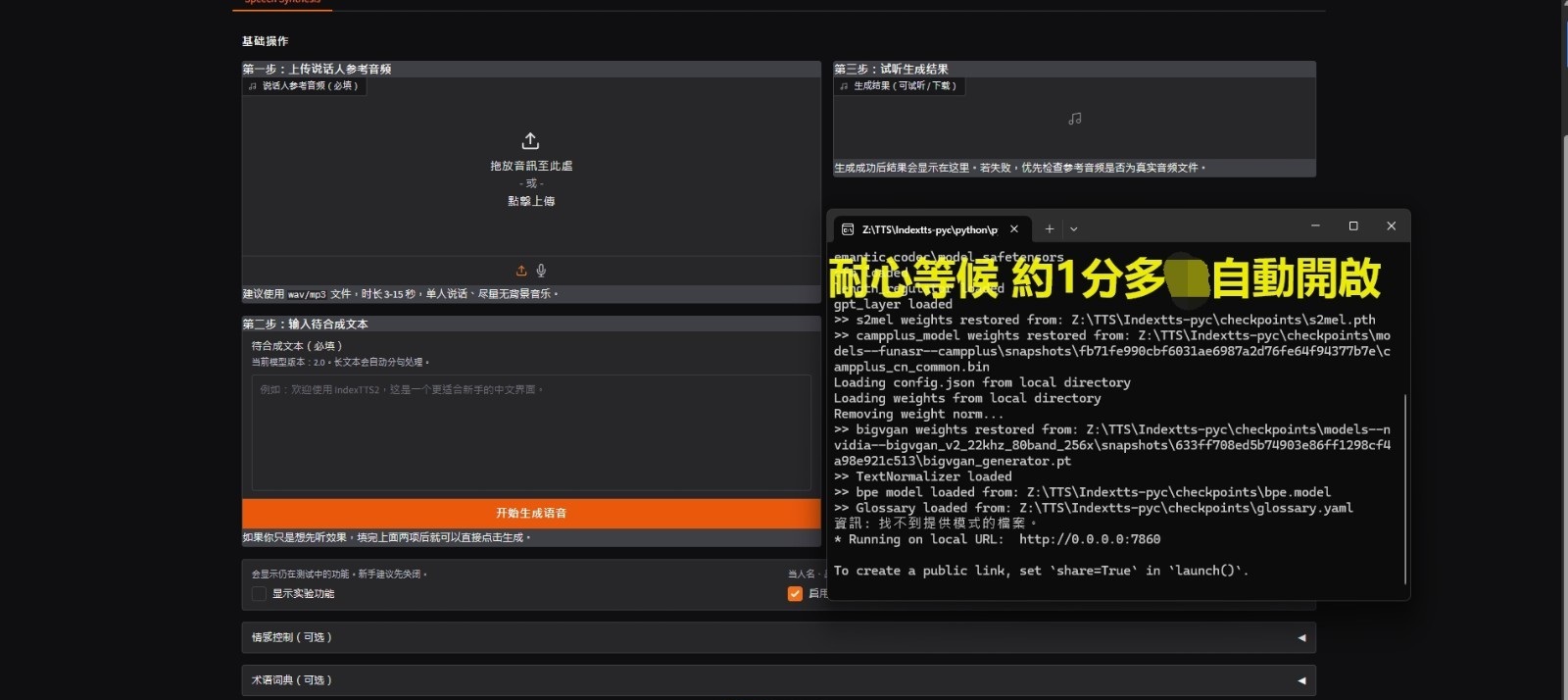
Task: Select the Speech Synthesis tab
Action: click(282, 3)
